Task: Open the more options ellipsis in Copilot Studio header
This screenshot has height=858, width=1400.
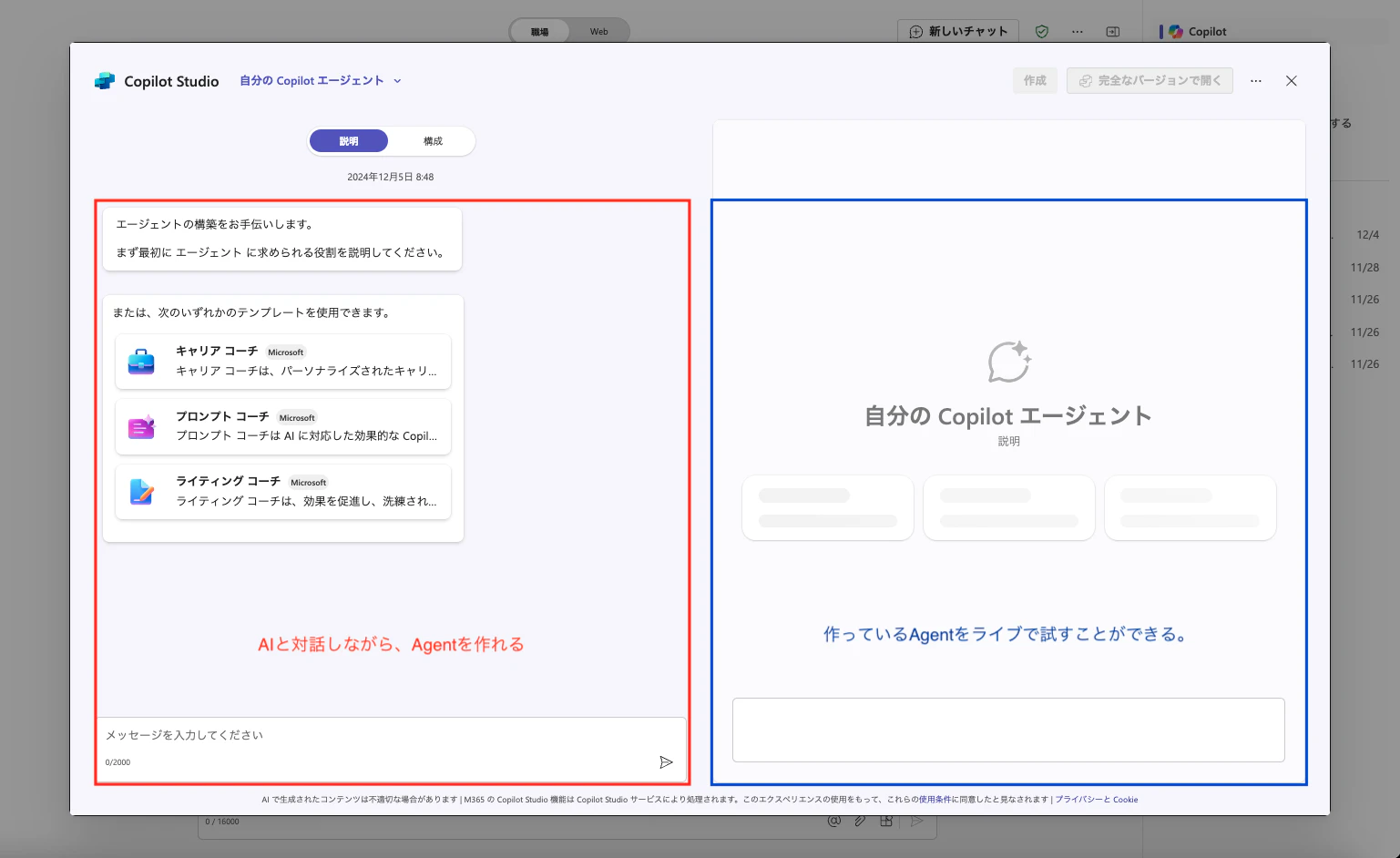Action: coord(1256,81)
